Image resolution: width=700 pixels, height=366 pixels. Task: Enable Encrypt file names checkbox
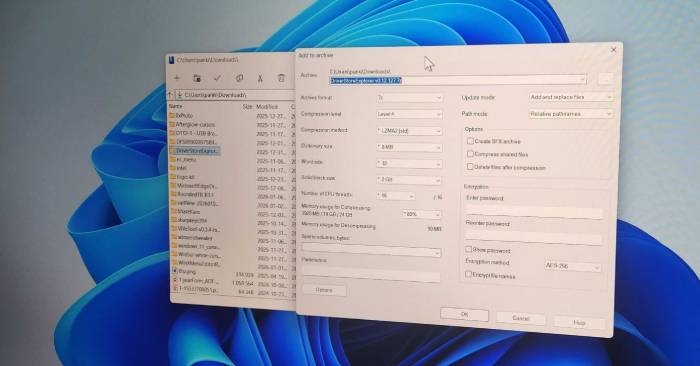pyautogui.click(x=468, y=274)
